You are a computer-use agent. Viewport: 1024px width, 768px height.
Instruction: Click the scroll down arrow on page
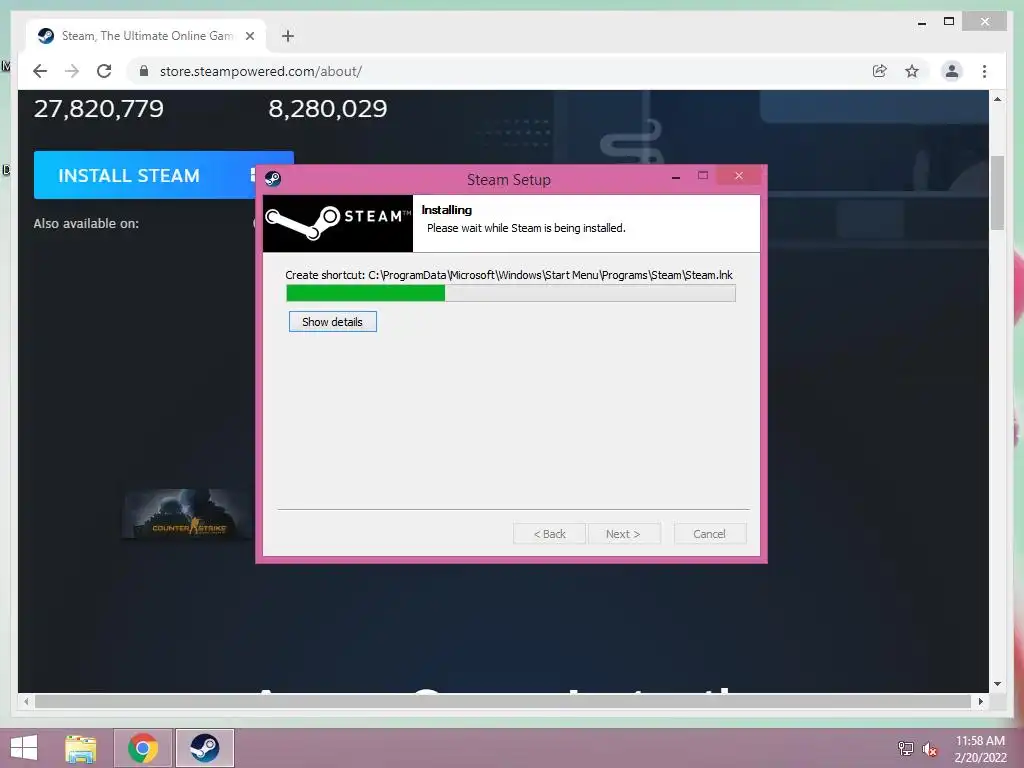click(x=997, y=684)
